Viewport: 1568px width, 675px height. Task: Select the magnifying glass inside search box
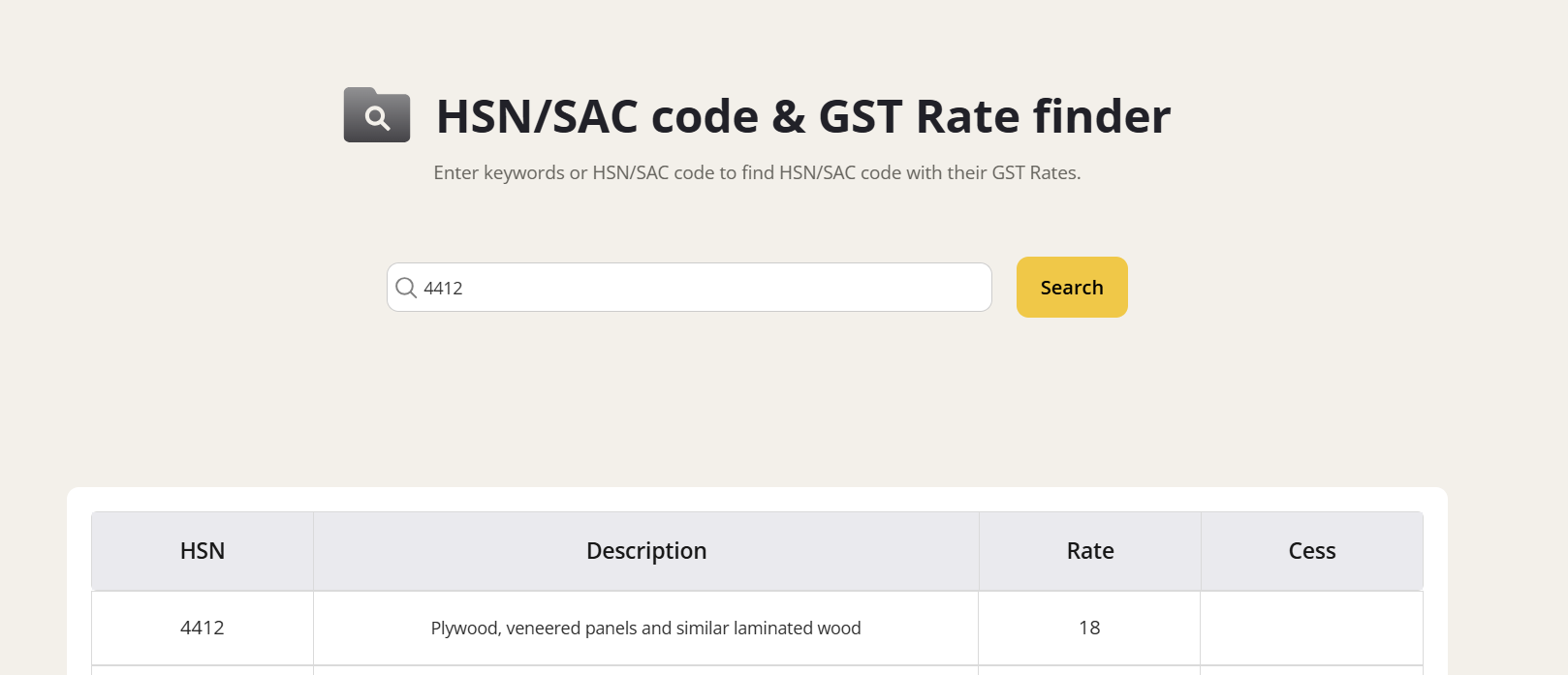(x=406, y=288)
